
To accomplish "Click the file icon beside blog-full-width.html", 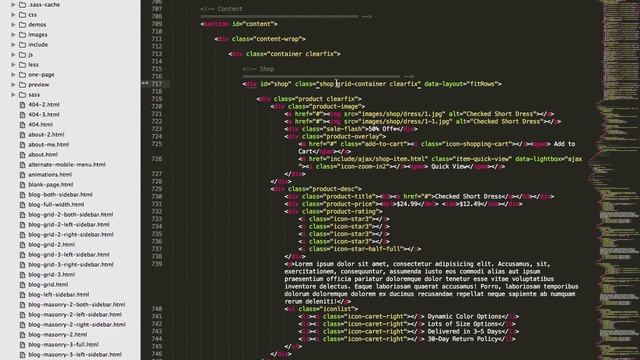I will coord(22,204).
